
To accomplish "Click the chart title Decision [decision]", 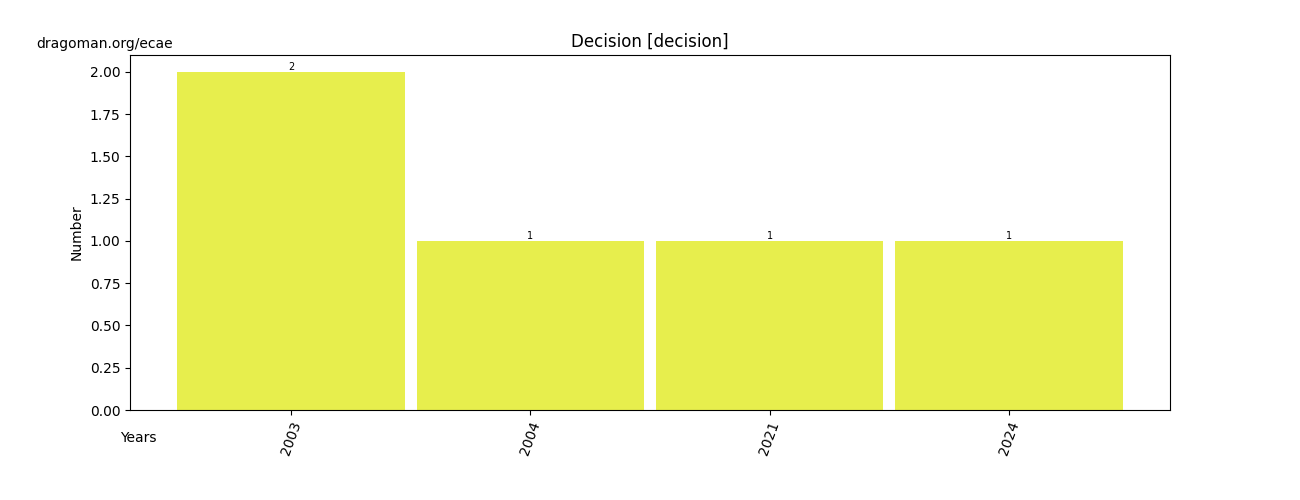I will pos(650,41).
